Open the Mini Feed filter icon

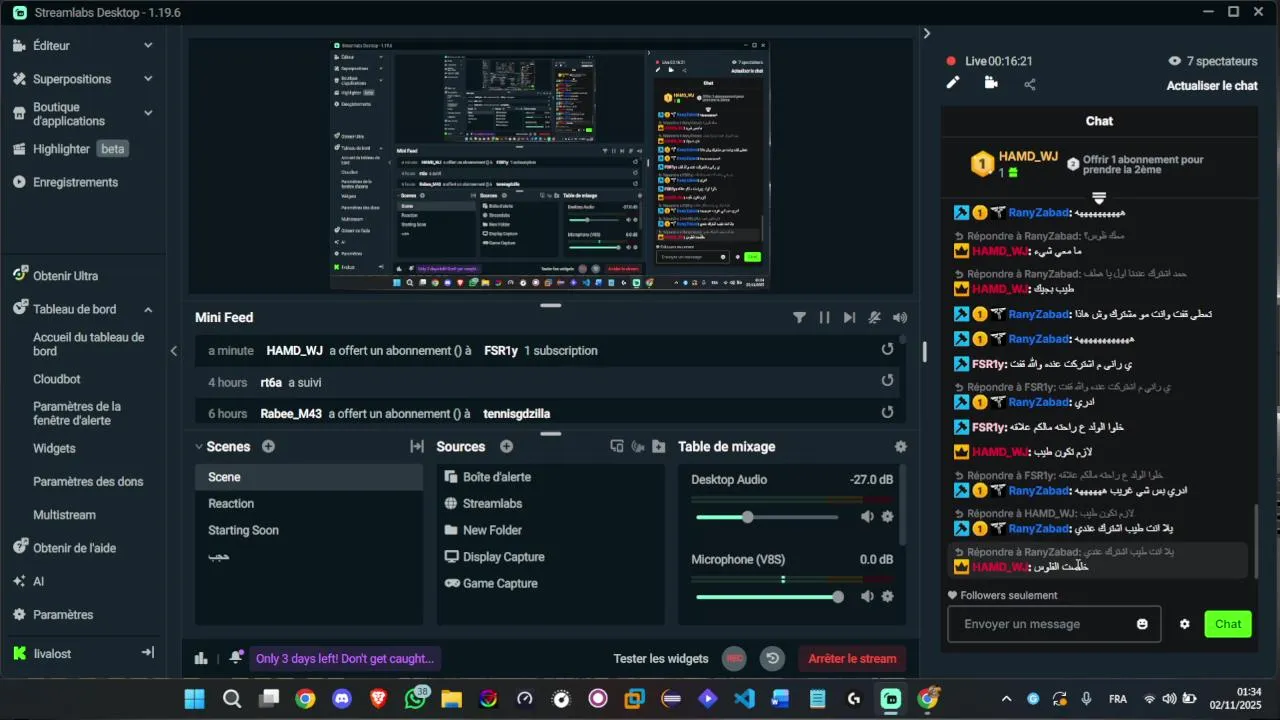[799, 317]
